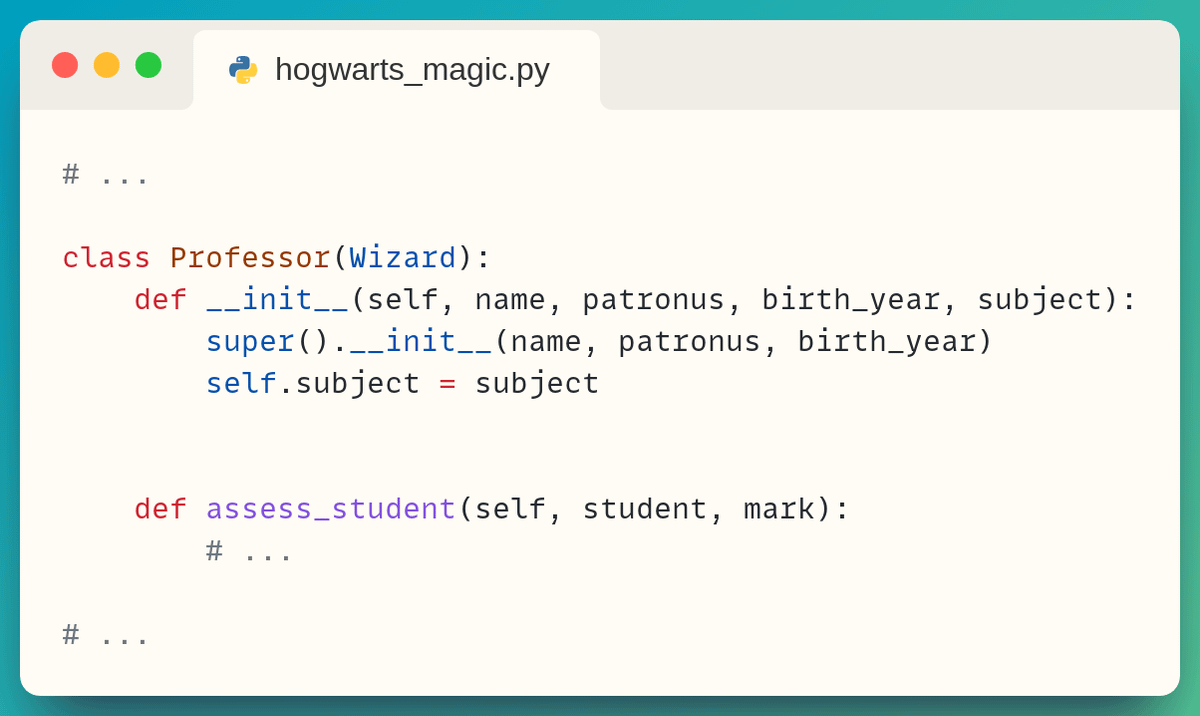Click 'subject' parameter in the __init__ signature
Viewport: 1200px width, 716px height.
coord(1039,300)
